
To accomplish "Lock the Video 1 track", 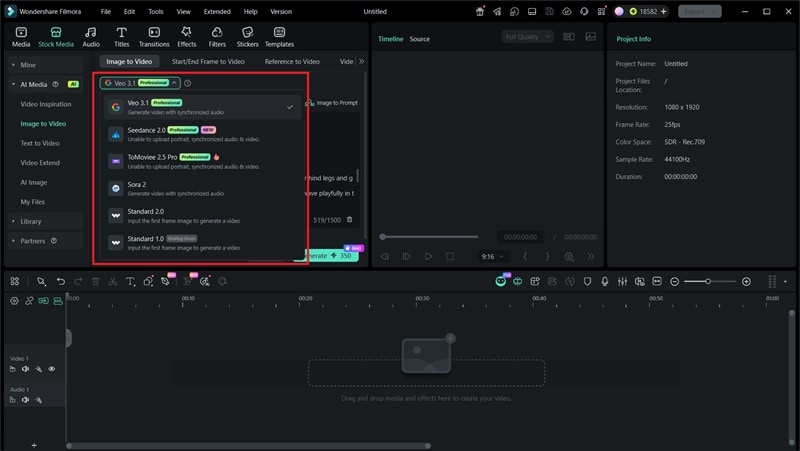I will click(12, 369).
